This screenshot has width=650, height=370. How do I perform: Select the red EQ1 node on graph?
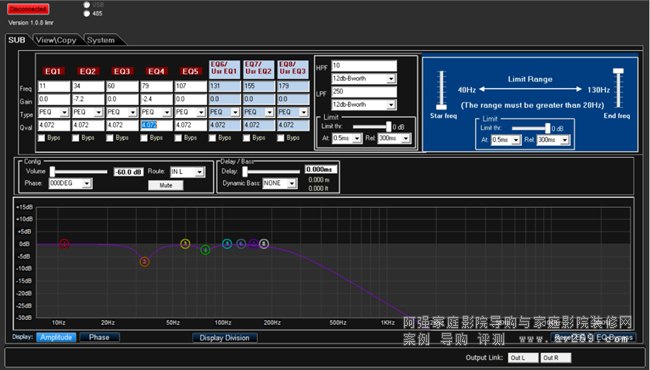(x=64, y=244)
